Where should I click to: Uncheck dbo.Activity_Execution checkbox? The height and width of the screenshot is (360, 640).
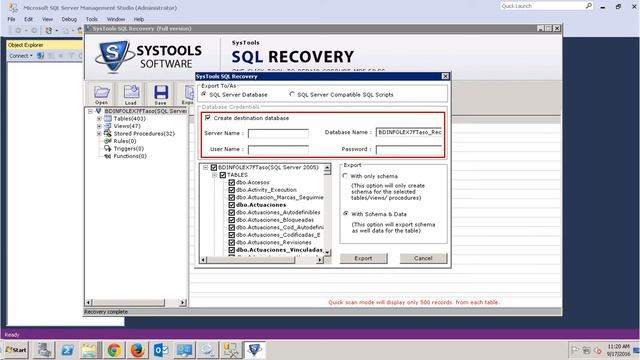(x=231, y=190)
